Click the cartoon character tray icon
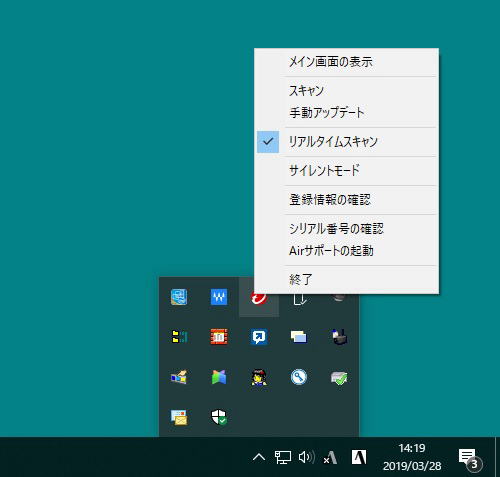 click(x=259, y=377)
